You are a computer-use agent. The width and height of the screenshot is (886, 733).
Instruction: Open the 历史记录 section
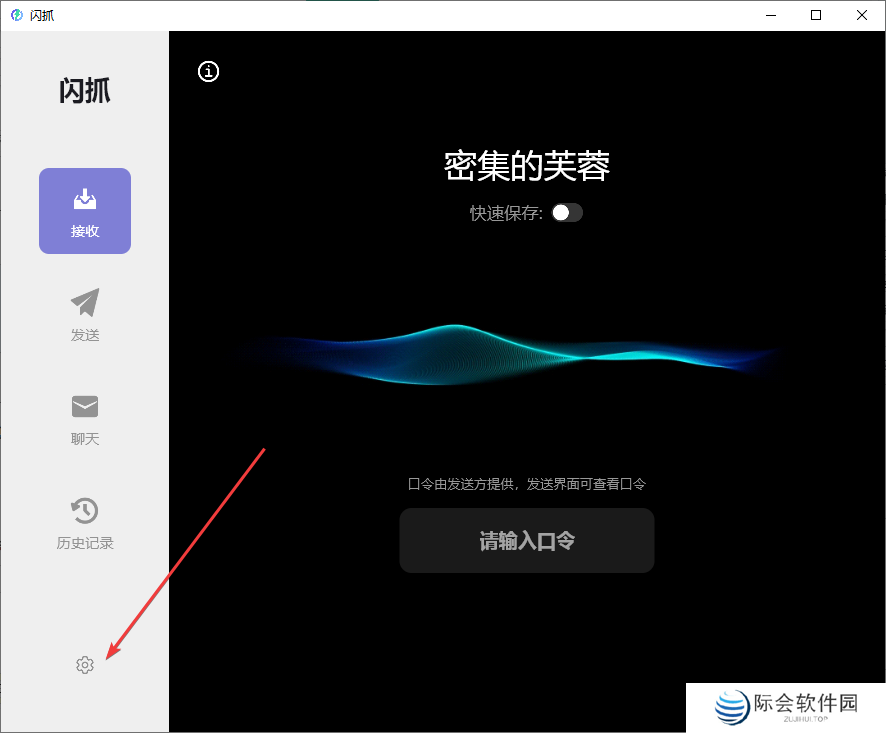pyautogui.click(x=85, y=520)
